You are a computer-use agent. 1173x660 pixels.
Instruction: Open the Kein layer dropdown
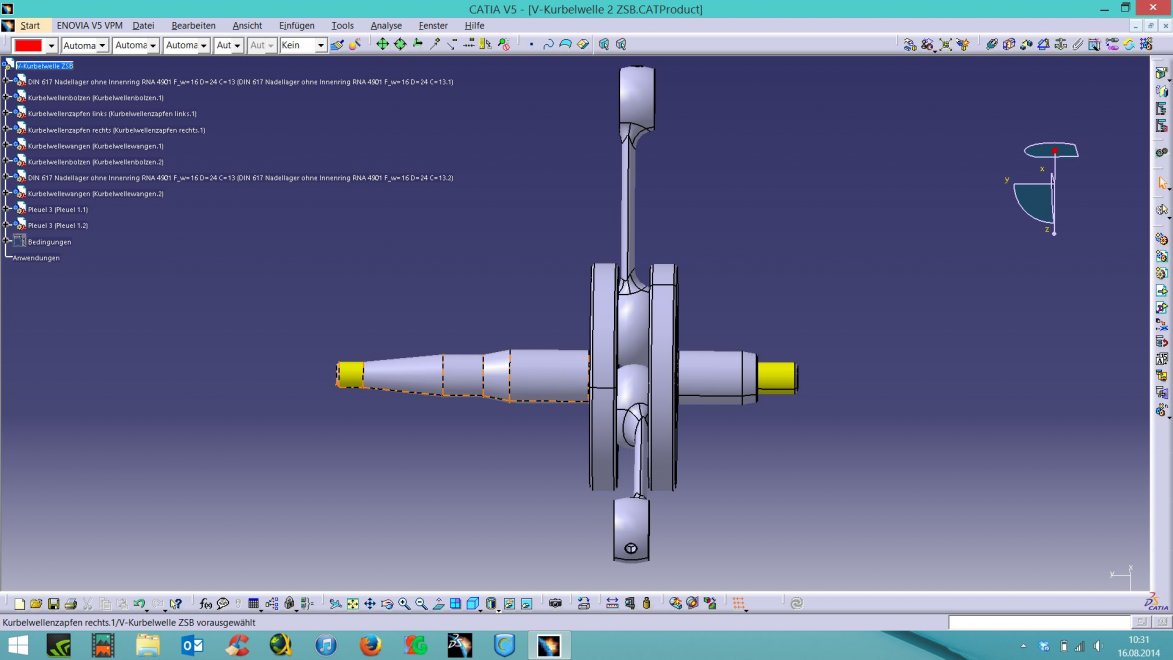321,45
